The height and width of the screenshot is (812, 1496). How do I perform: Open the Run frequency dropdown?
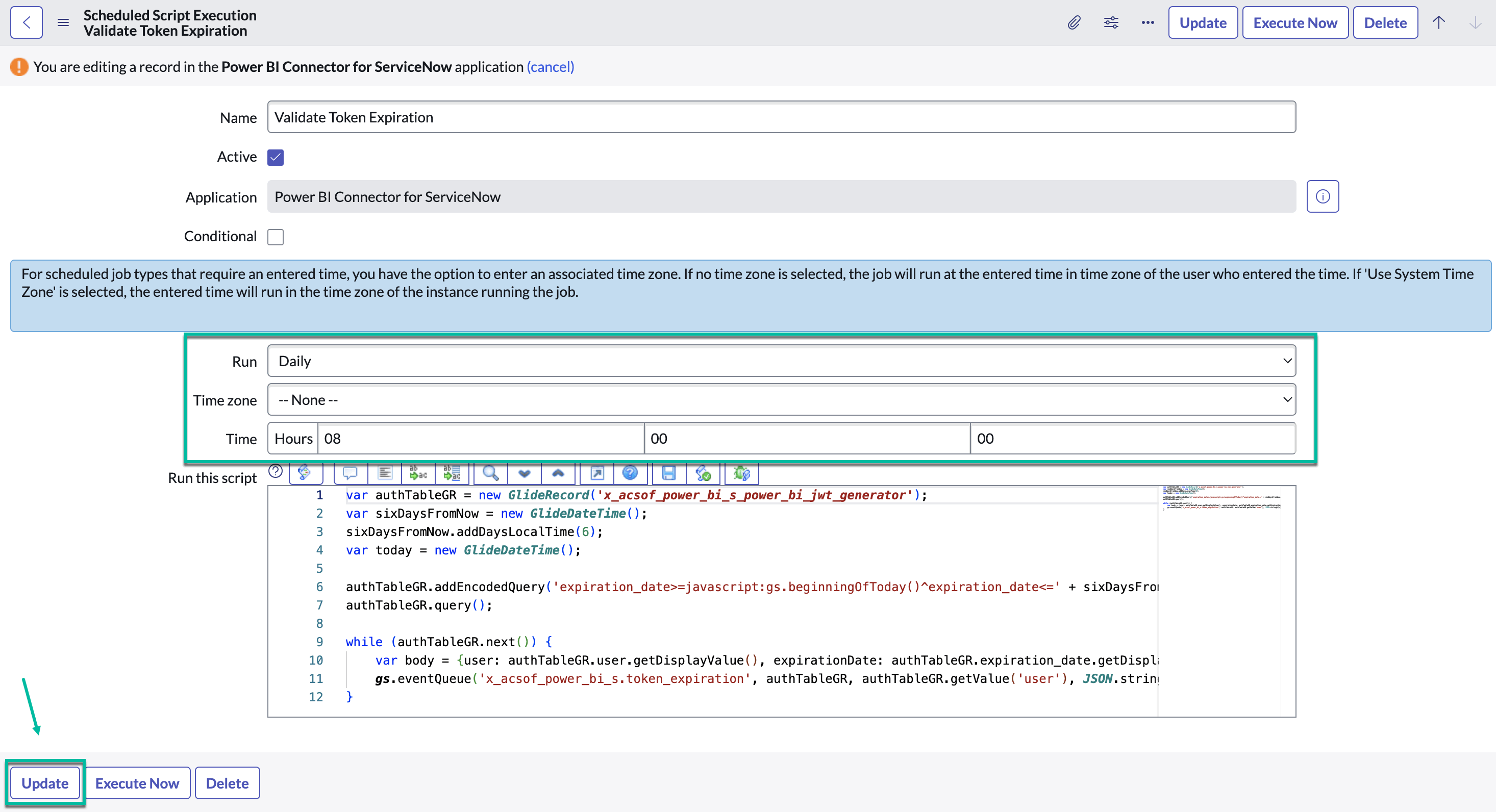[x=781, y=361]
